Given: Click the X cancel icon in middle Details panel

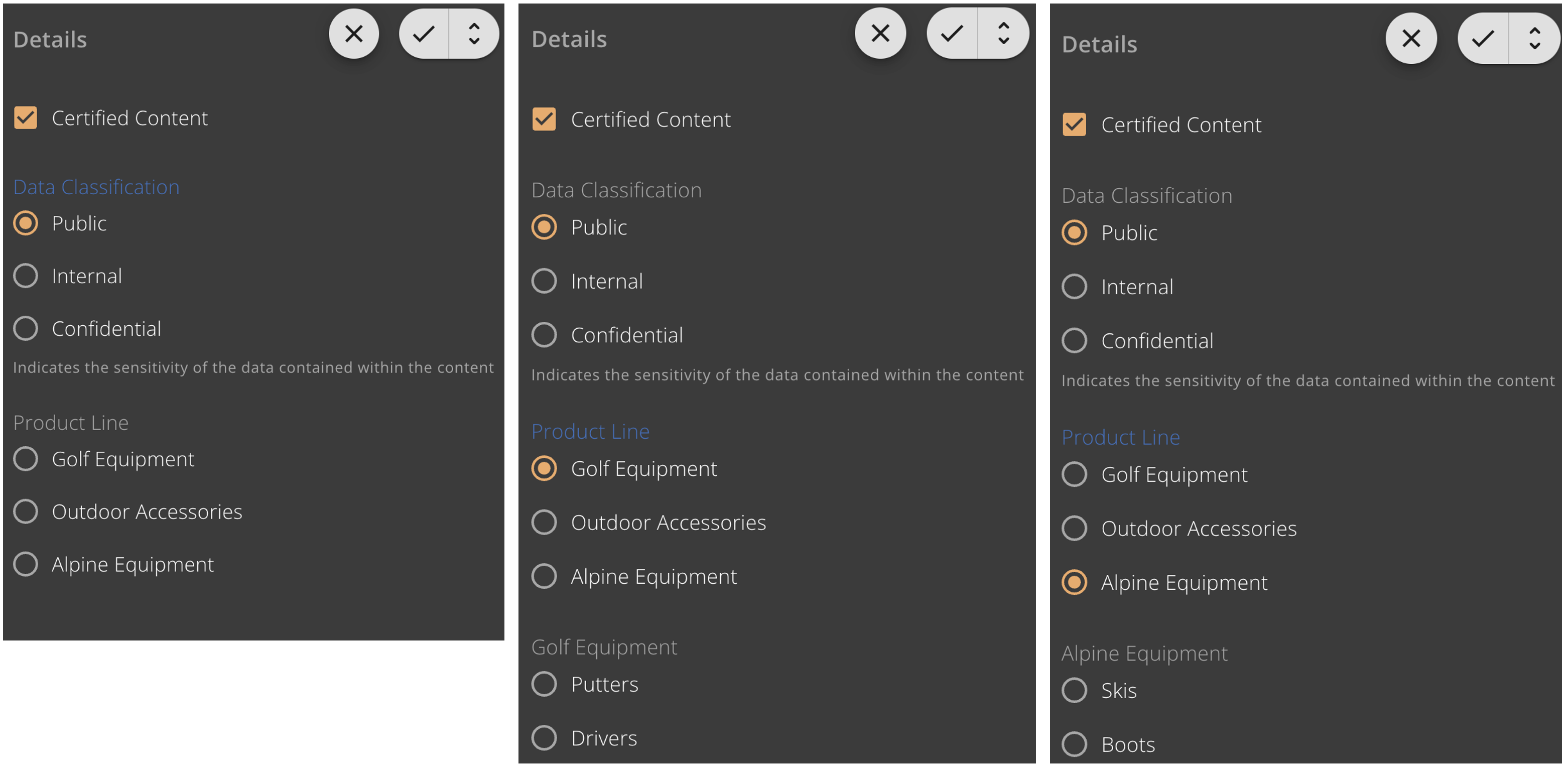Looking at the screenshot, I should [x=880, y=34].
